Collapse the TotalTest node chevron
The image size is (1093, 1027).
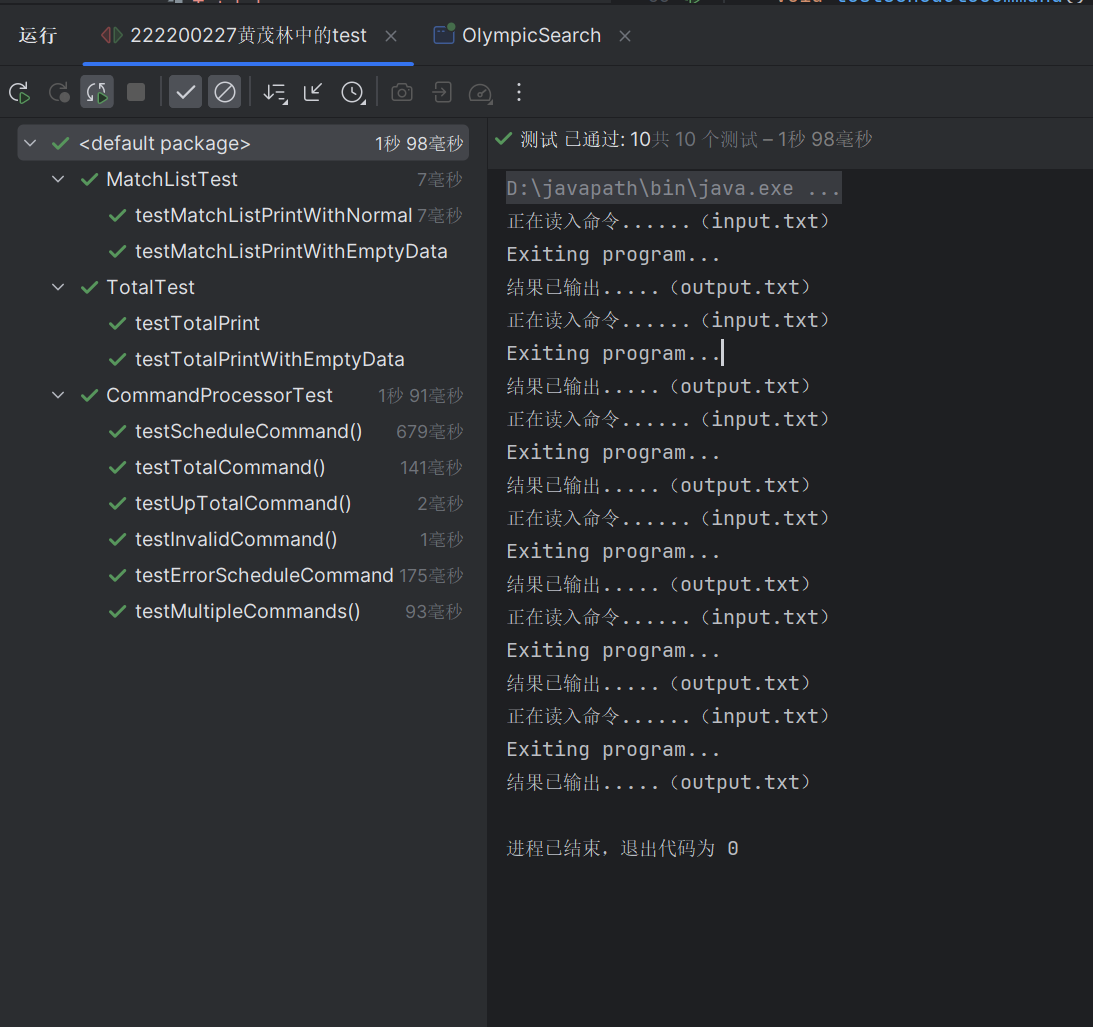59,287
